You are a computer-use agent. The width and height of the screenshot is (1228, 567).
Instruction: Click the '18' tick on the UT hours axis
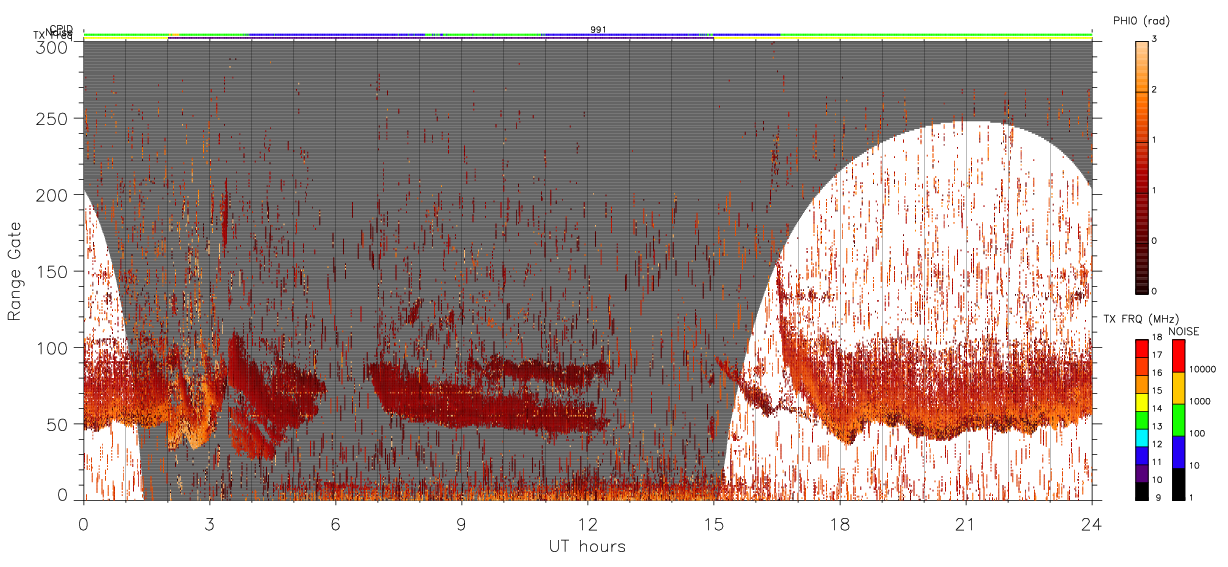point(839,523)
